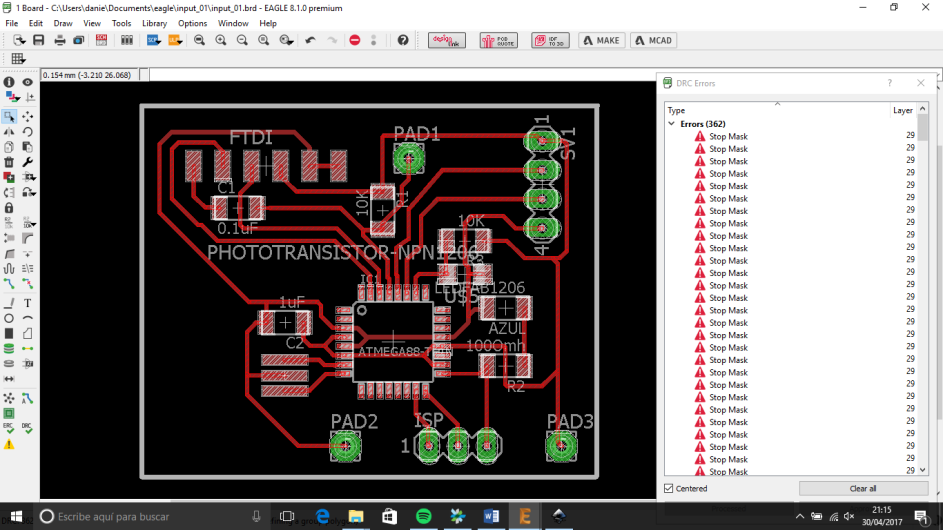Select the Mirror tool
This screenshot has width=943, height=530.
(x=9, y=132)
